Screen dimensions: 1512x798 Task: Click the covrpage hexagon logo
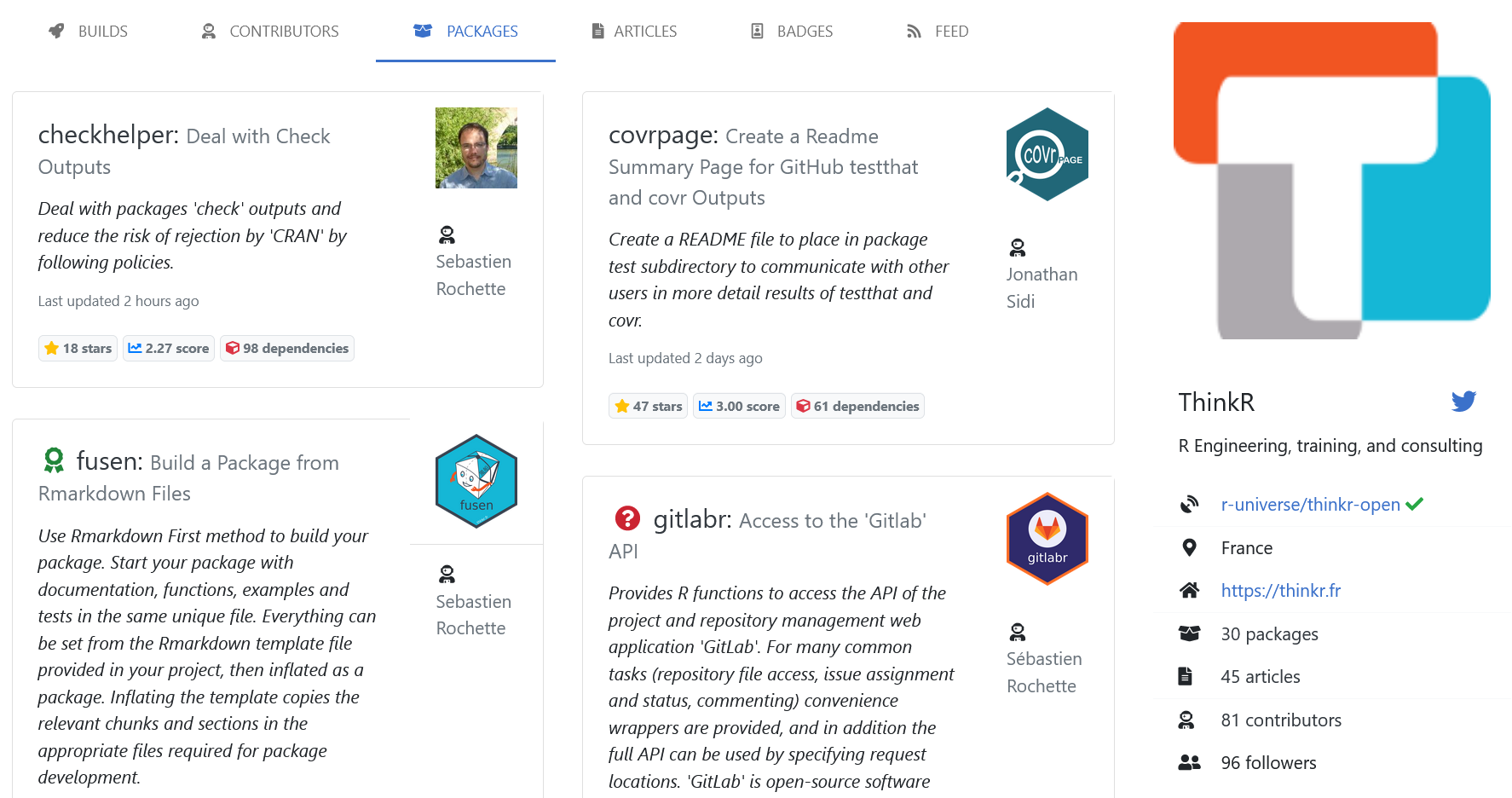click(1047, 154)
